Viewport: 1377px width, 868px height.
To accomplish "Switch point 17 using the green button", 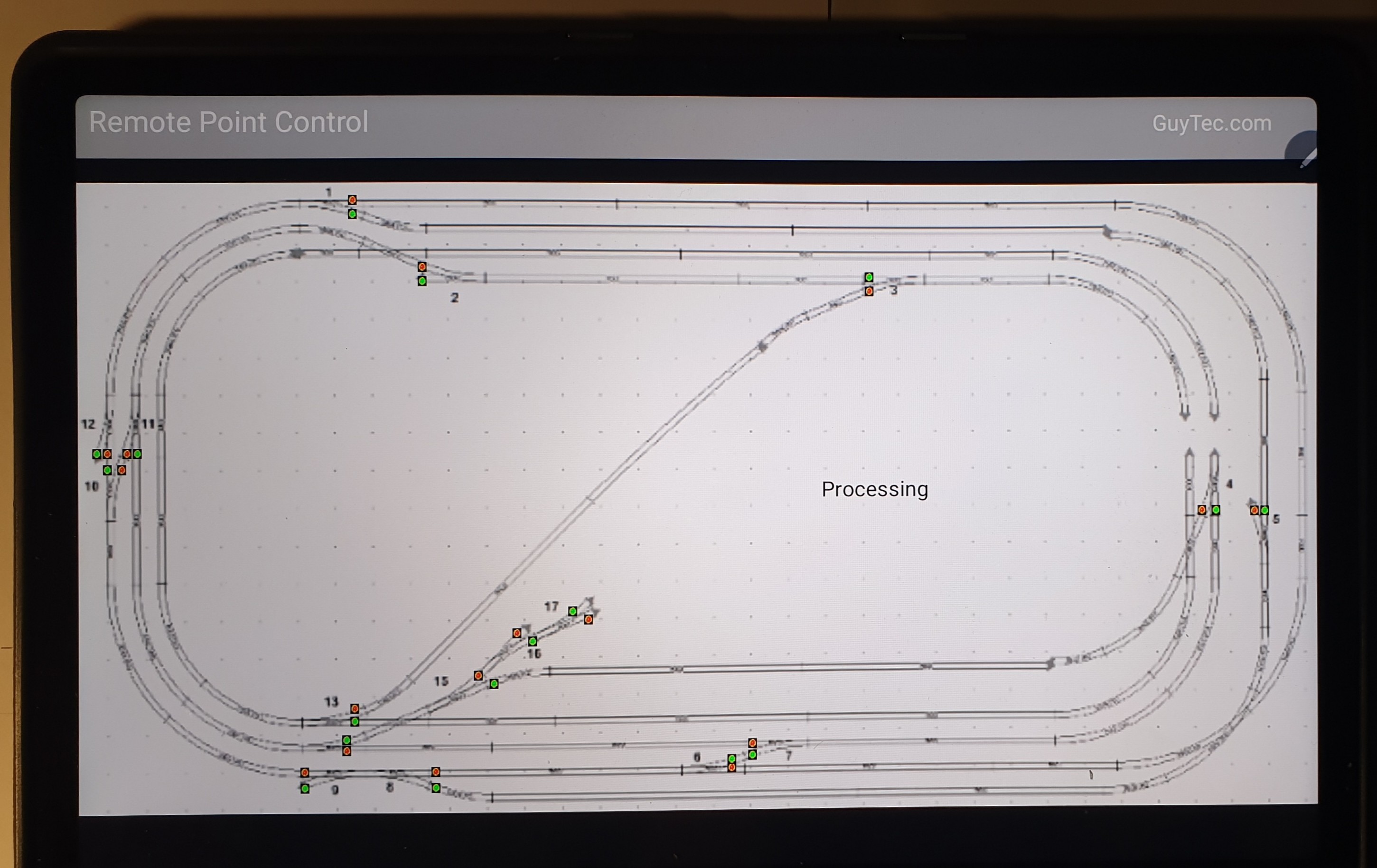I will pos(573,611).
